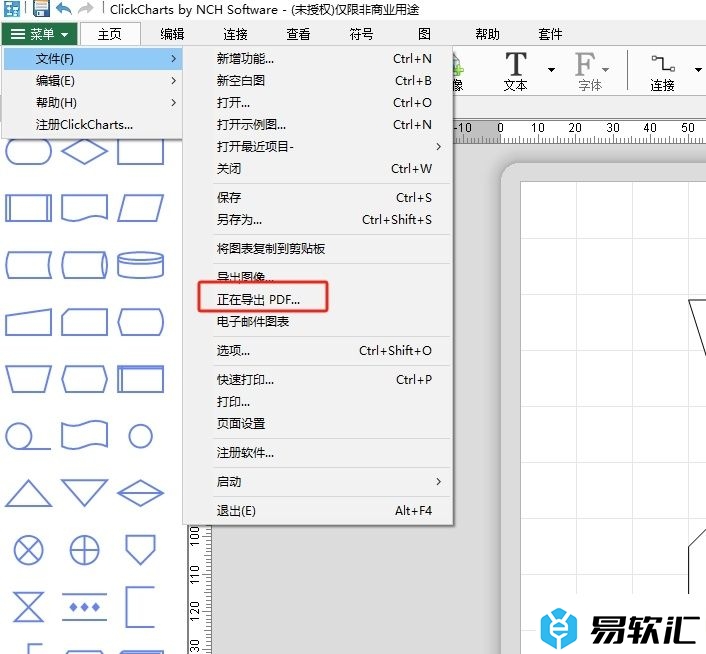Pick the rounded terminator shape
This screenshot has height=654, width=706.
coord(28,152)
